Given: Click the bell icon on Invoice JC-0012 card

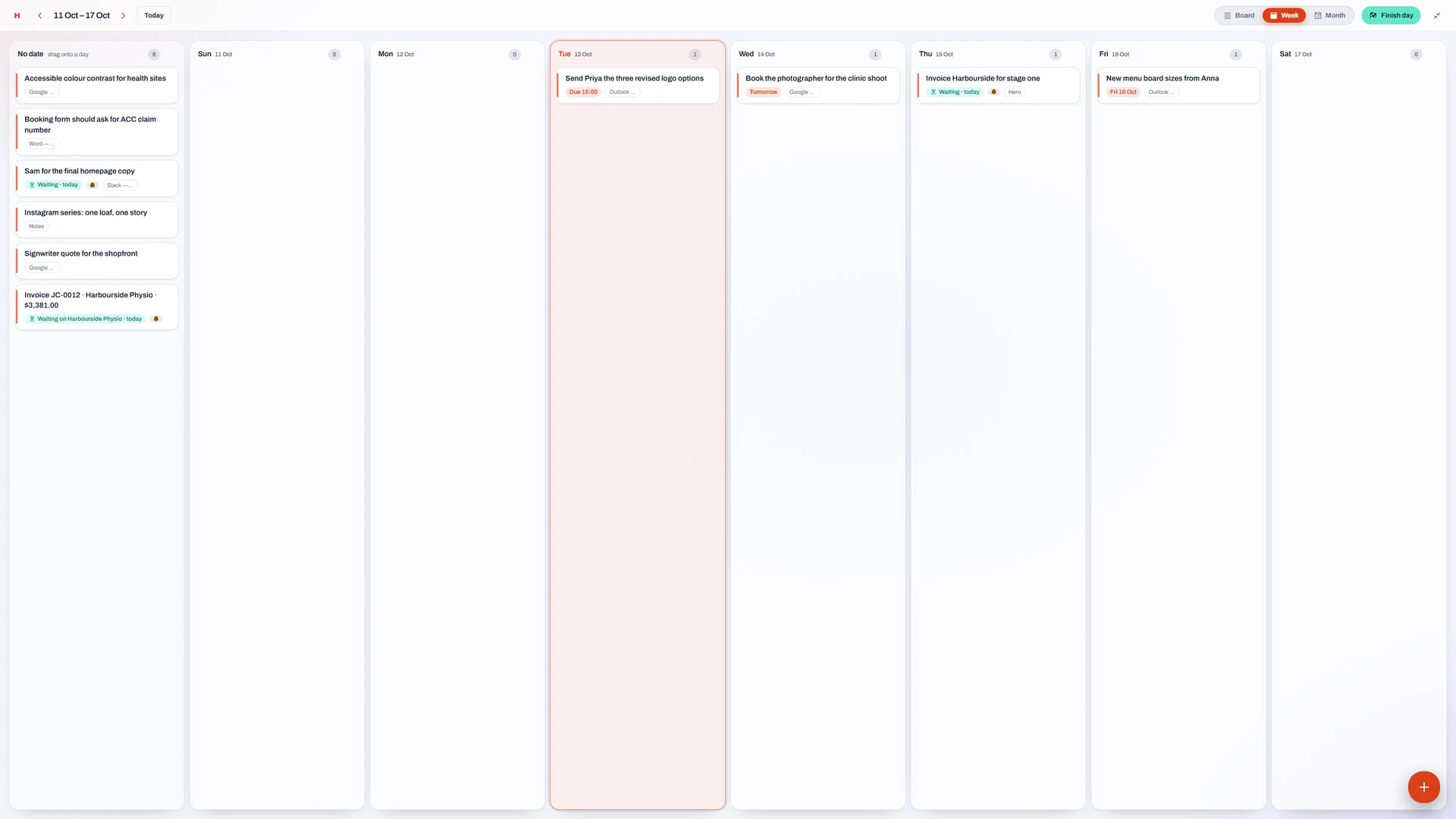Looking at the screenshot, I should (x=156, y=319).
